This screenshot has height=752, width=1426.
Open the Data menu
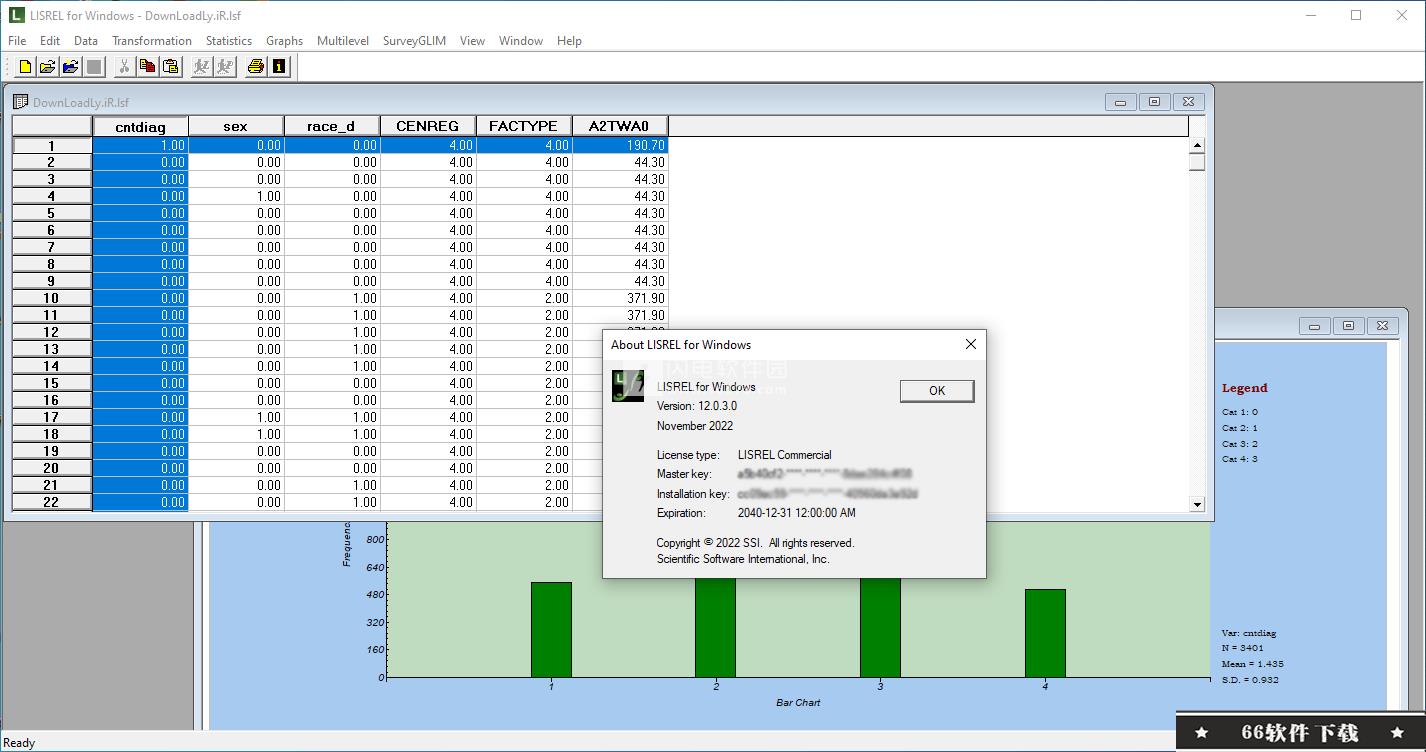coord(86,41)
